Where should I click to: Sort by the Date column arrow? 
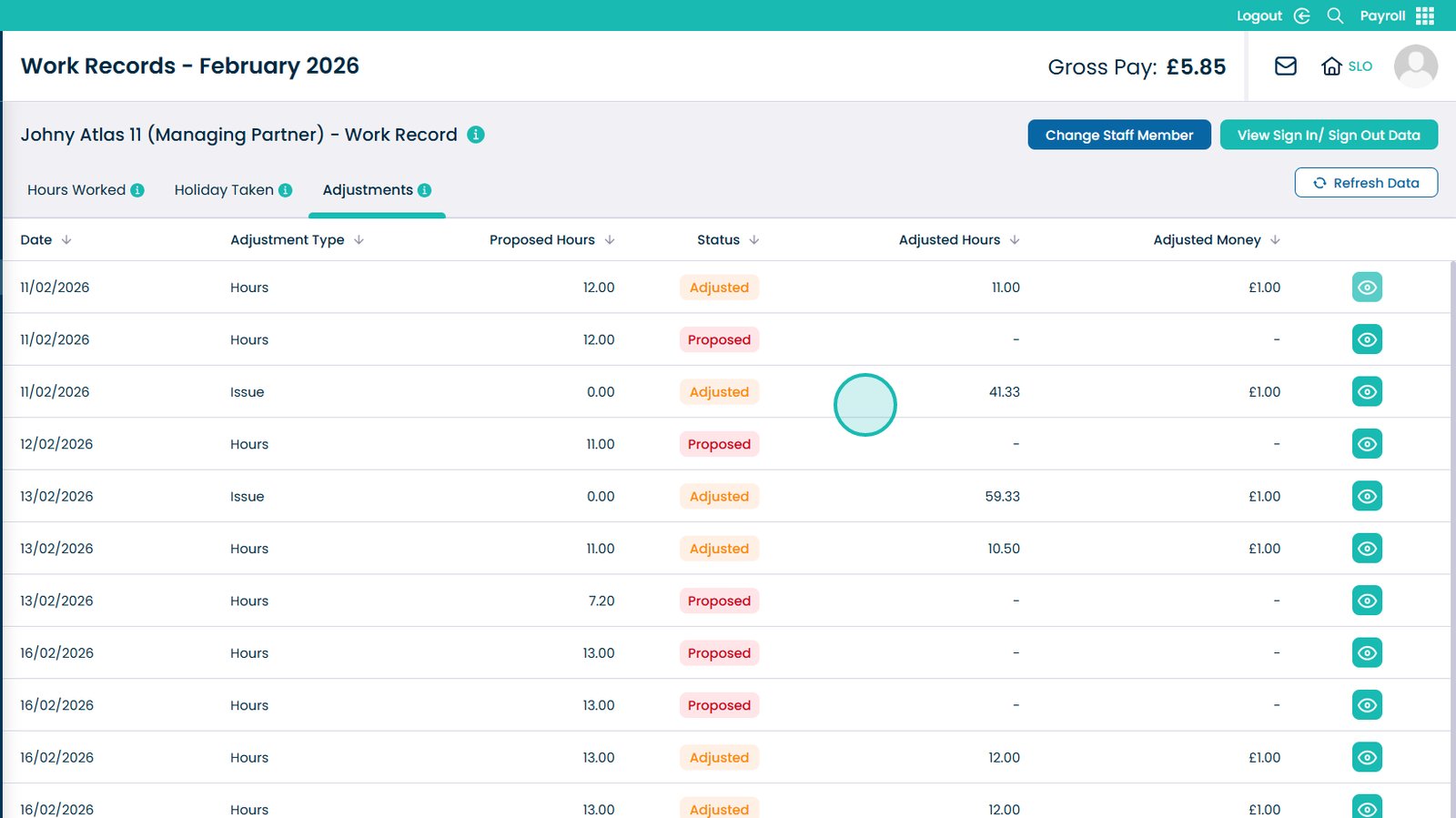point(66,240)
